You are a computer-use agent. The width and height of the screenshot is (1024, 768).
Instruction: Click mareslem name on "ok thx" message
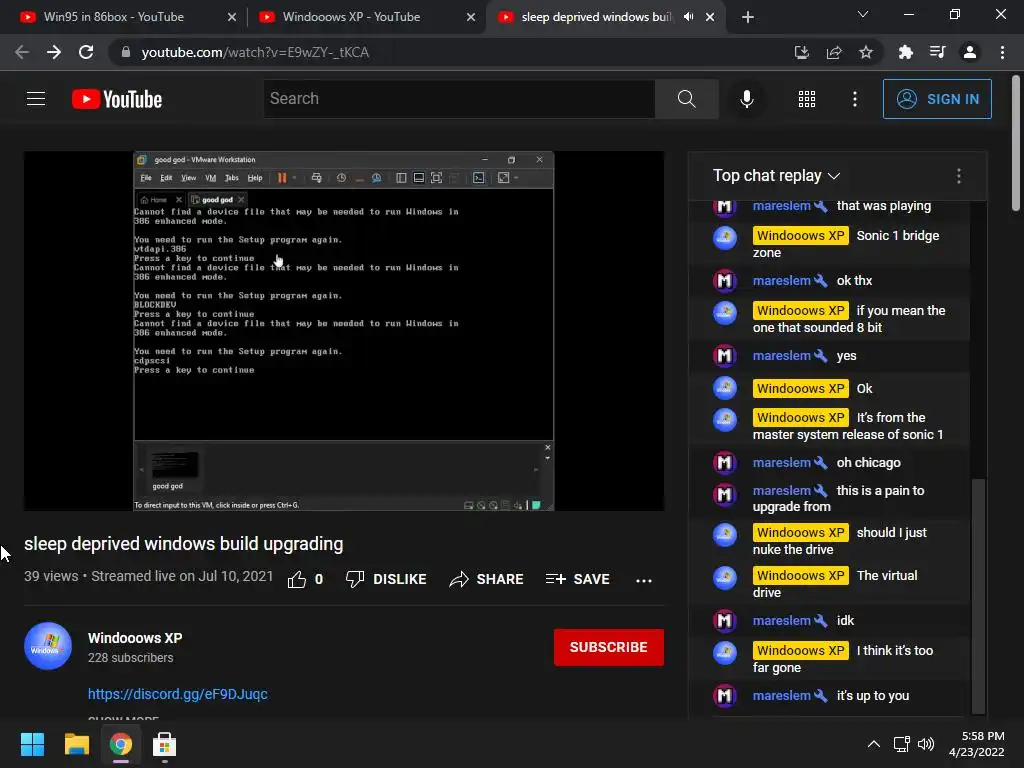[781, 281]
